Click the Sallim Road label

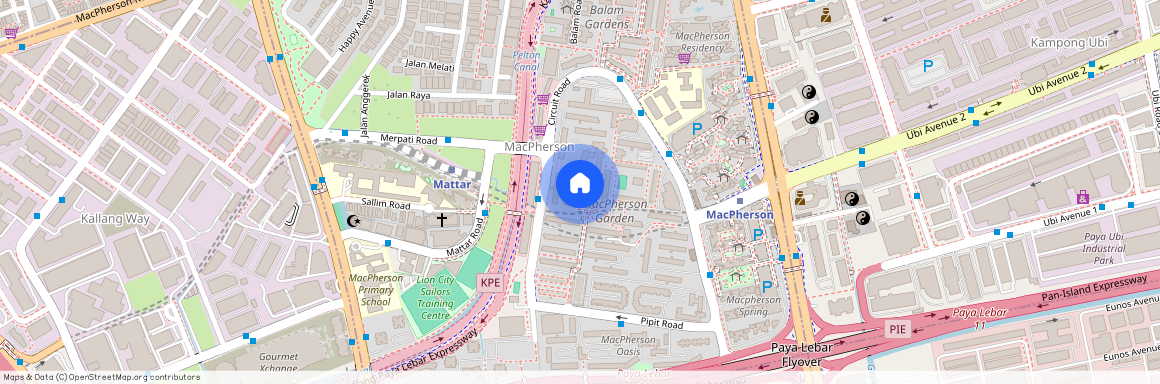386,204
